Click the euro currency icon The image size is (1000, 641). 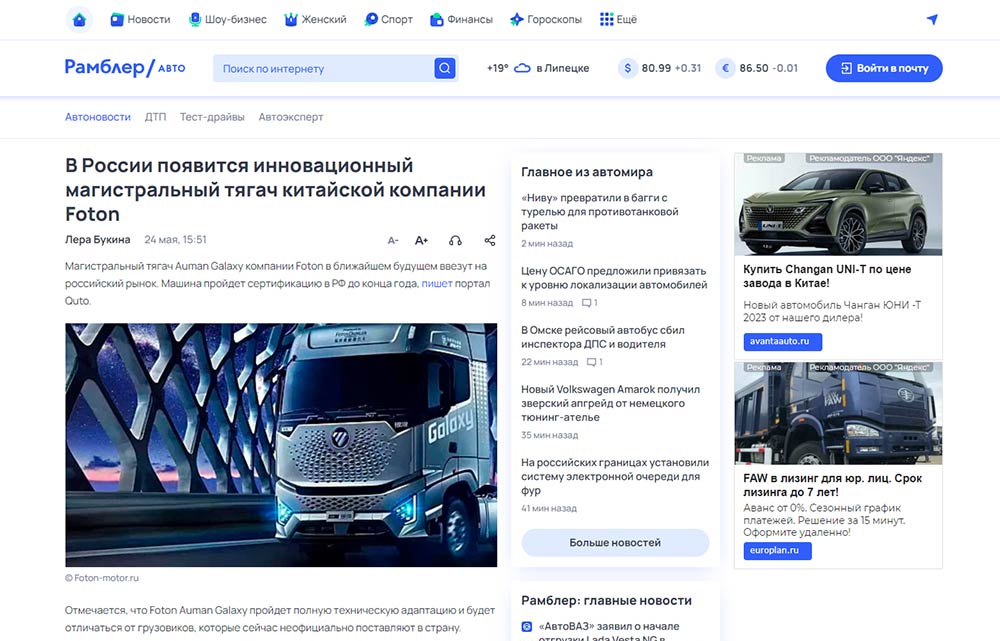click(725, 68)
